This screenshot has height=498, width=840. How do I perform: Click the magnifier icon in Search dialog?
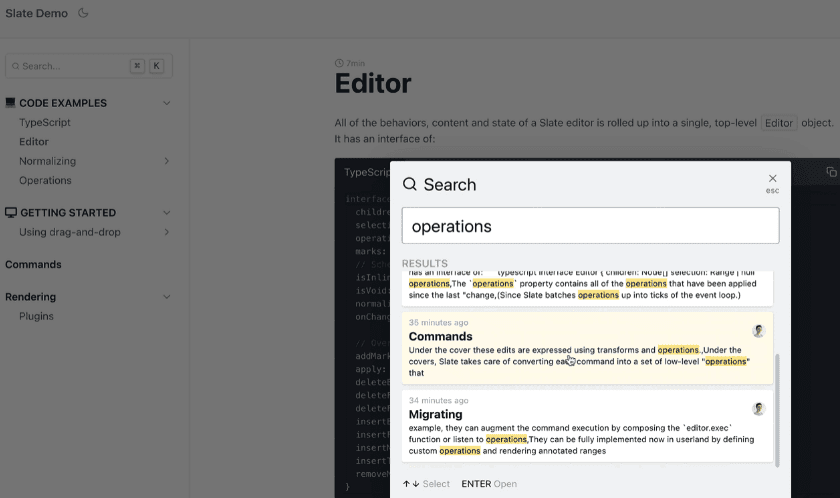click(x=410, y=184)
